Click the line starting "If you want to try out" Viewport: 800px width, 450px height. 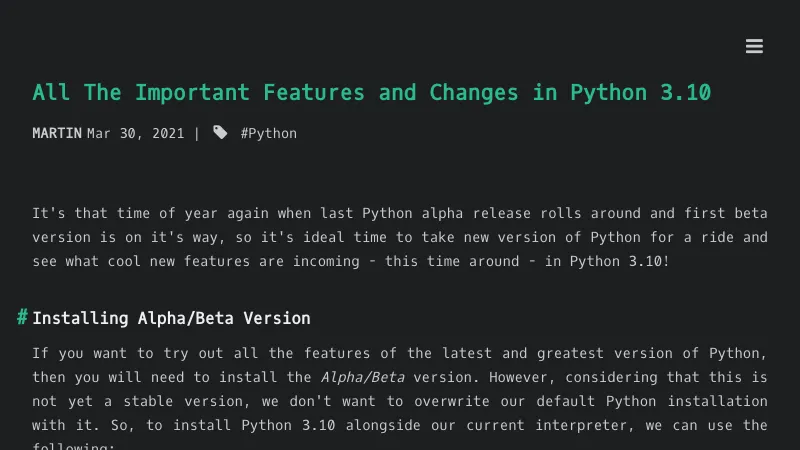click(x=400, y=353)
